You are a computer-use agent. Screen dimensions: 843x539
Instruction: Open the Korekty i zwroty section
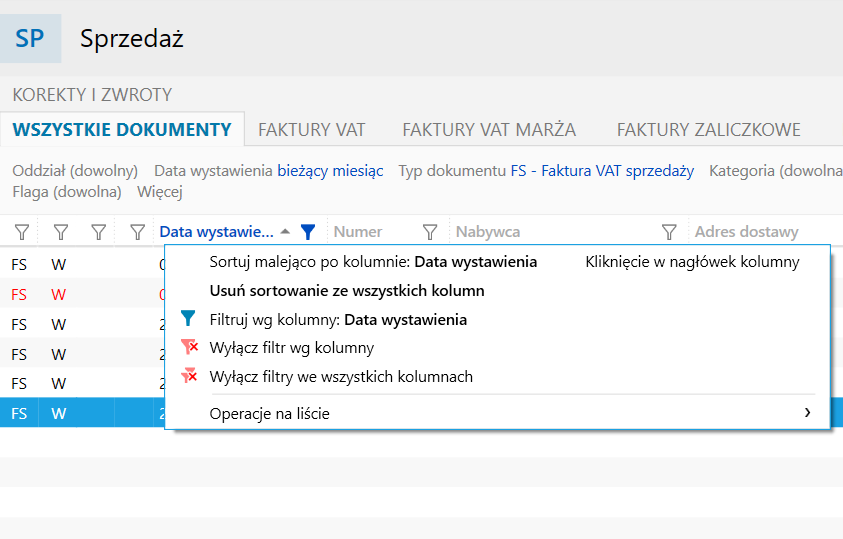(x=92, y=95)
